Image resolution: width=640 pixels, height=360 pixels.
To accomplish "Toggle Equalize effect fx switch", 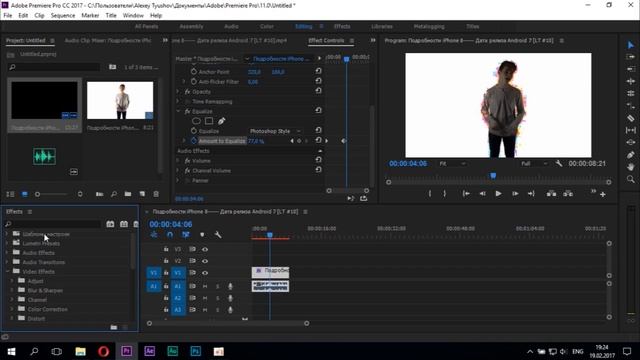I will pos(187,111).
